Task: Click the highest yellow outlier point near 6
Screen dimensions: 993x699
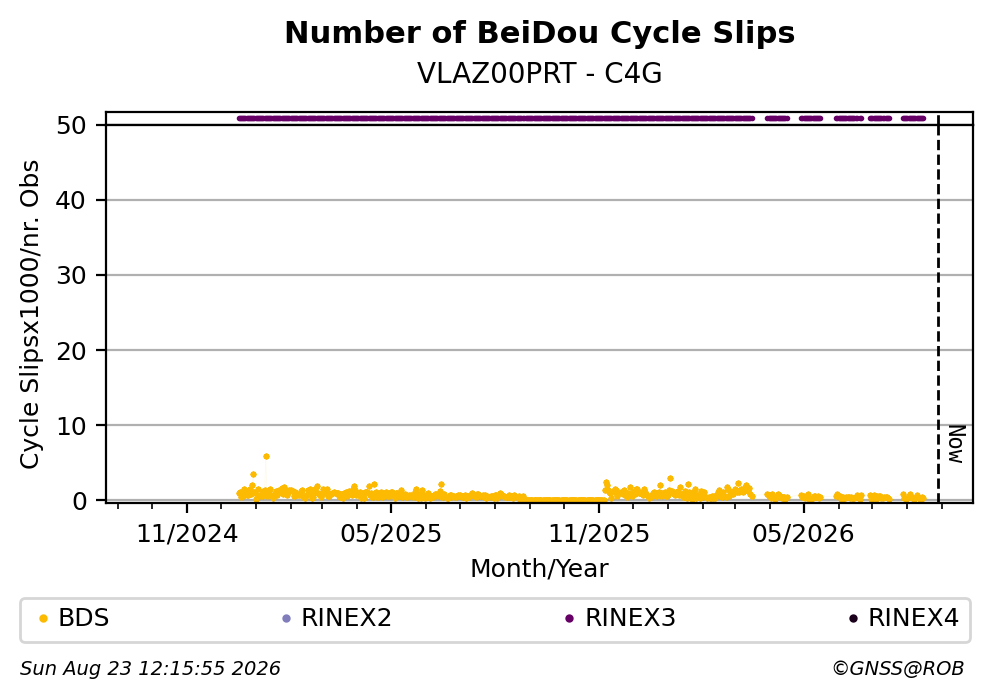Action: (266, 457)
